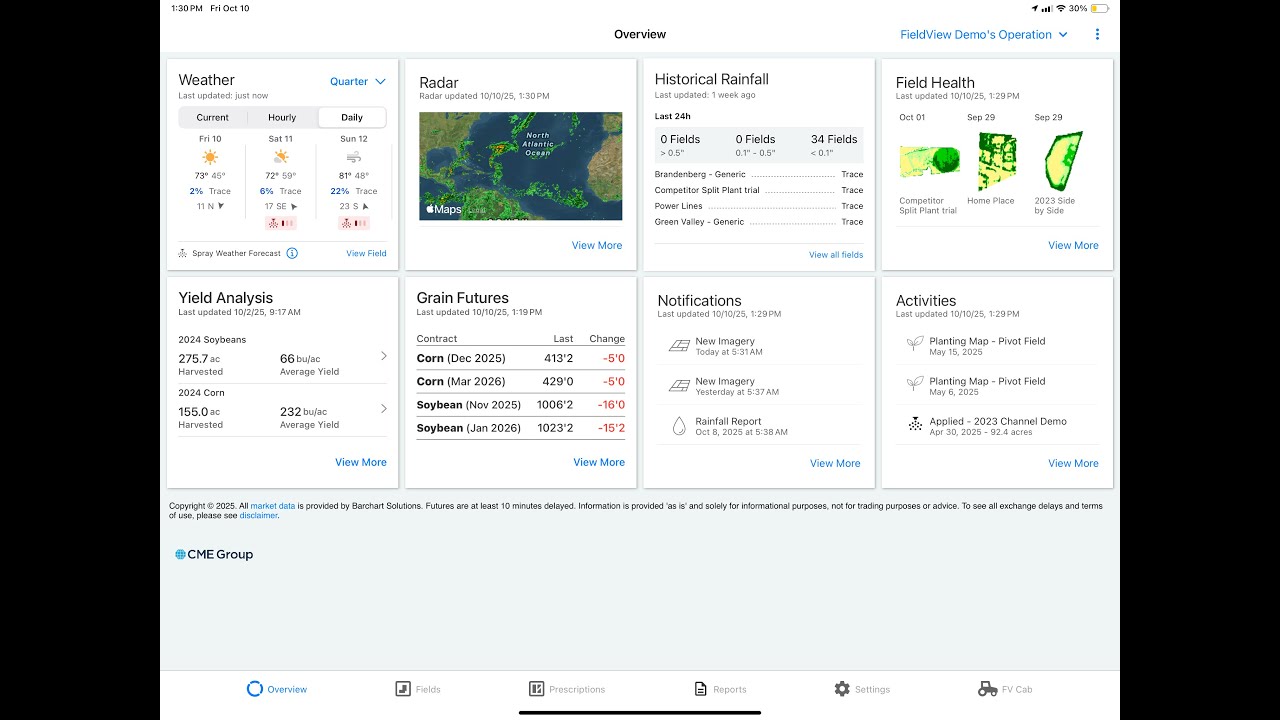Image resolution: width=1280 pixels, height=720 pixels.
Task: Open Competitor Split Plant trial field image
Action: (929, 160)
